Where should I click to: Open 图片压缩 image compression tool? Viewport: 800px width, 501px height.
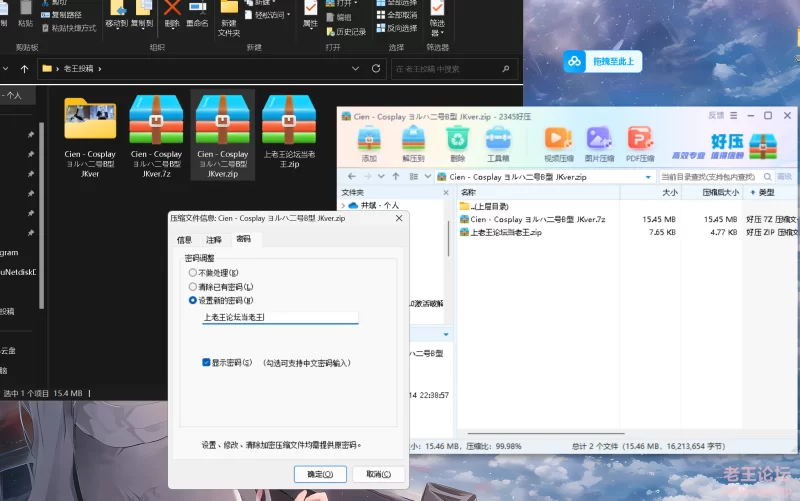[x=599, y=139]
